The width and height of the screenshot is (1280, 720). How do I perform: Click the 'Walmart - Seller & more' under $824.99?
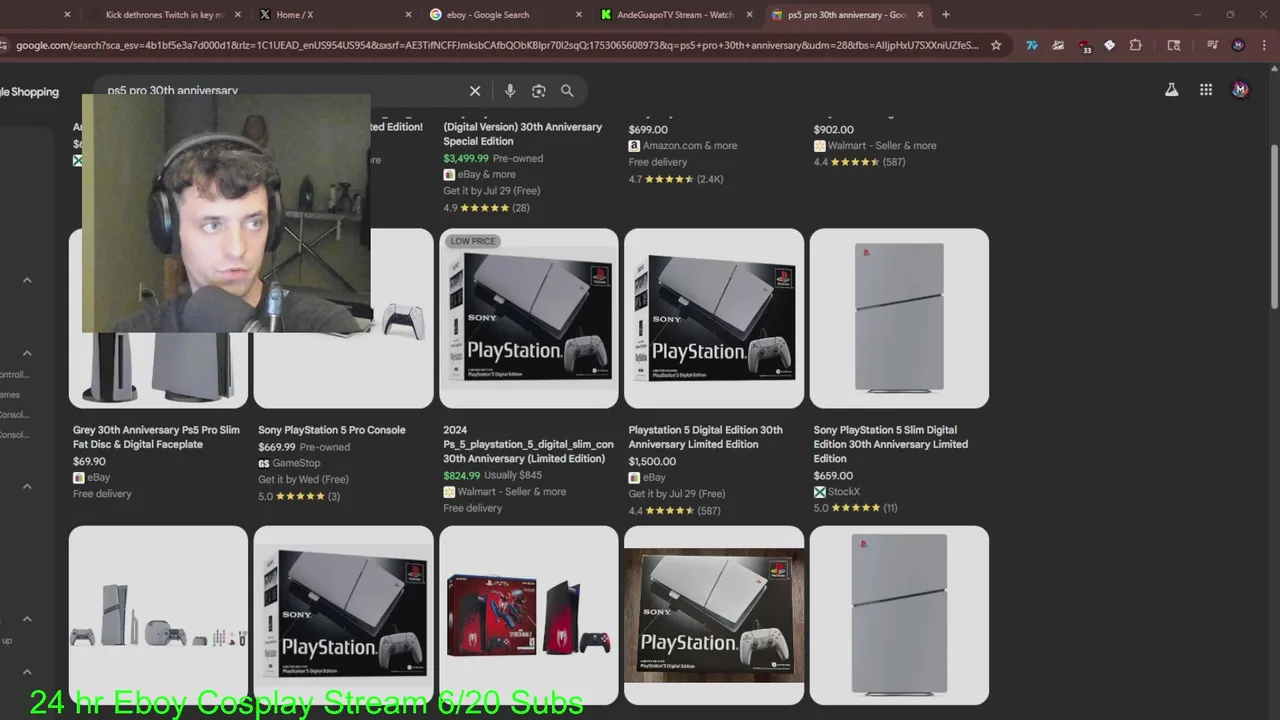tap(512, 492)
